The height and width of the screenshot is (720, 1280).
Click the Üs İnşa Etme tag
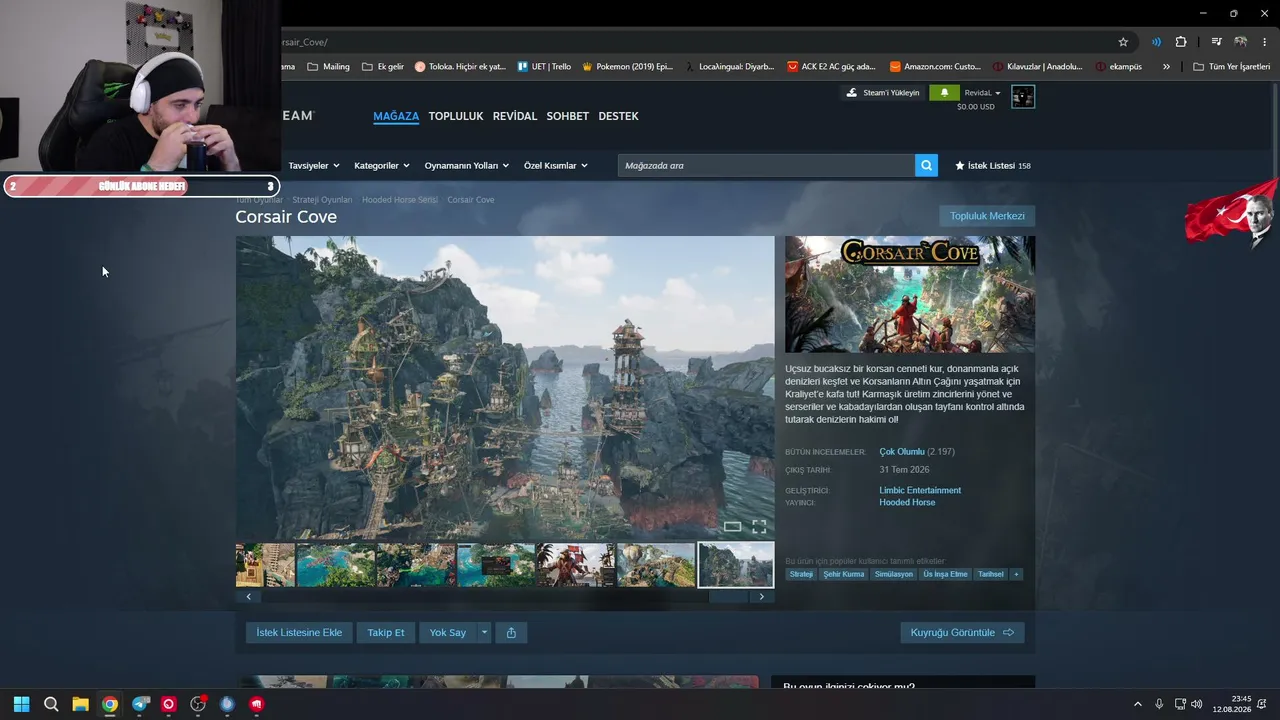coord(946,574)
